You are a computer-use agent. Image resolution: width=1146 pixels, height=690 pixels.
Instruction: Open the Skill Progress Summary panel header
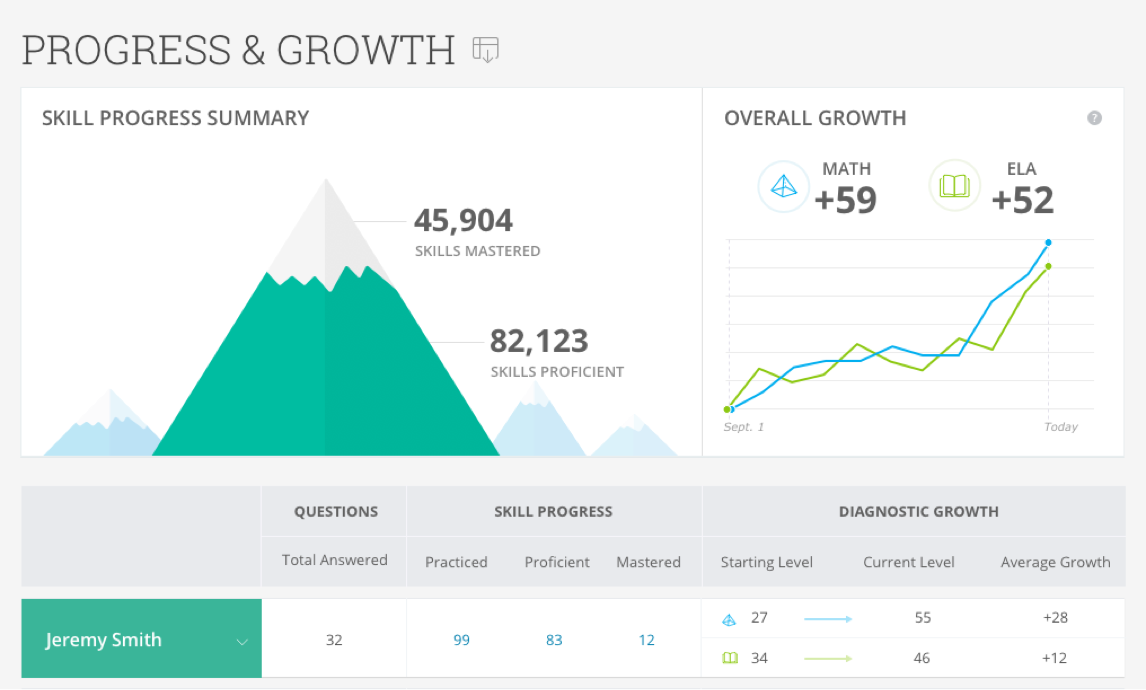tap(174, 118)
